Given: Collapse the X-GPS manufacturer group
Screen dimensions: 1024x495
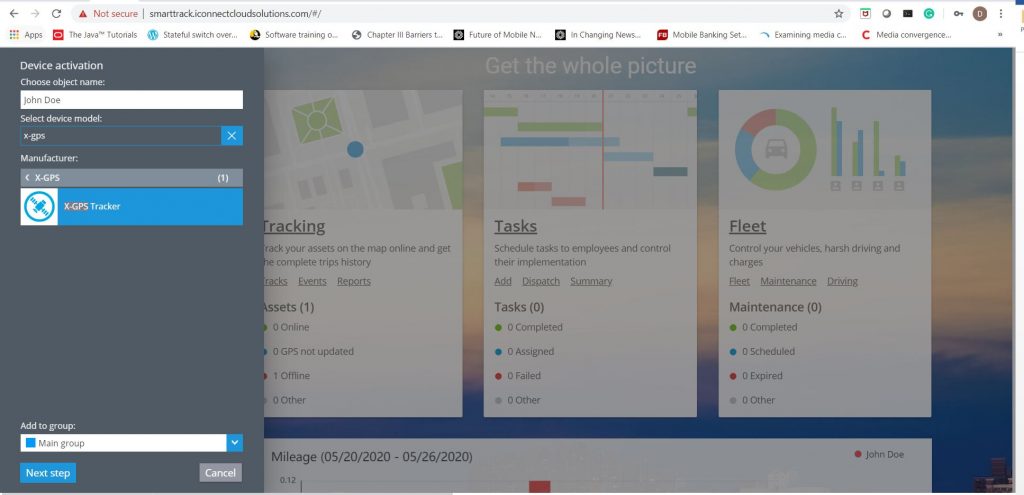Looking at the screenshot, I should 27,178.
